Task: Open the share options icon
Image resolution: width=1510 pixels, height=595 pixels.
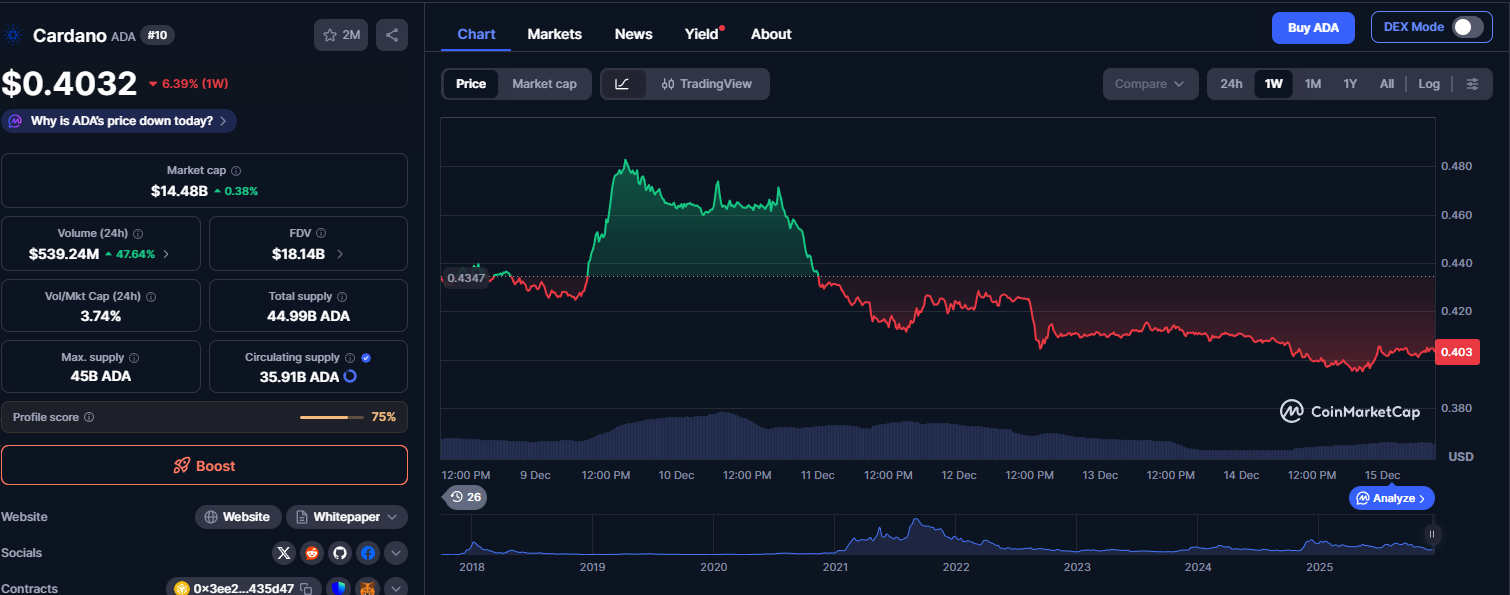Action: coord(391,34)
